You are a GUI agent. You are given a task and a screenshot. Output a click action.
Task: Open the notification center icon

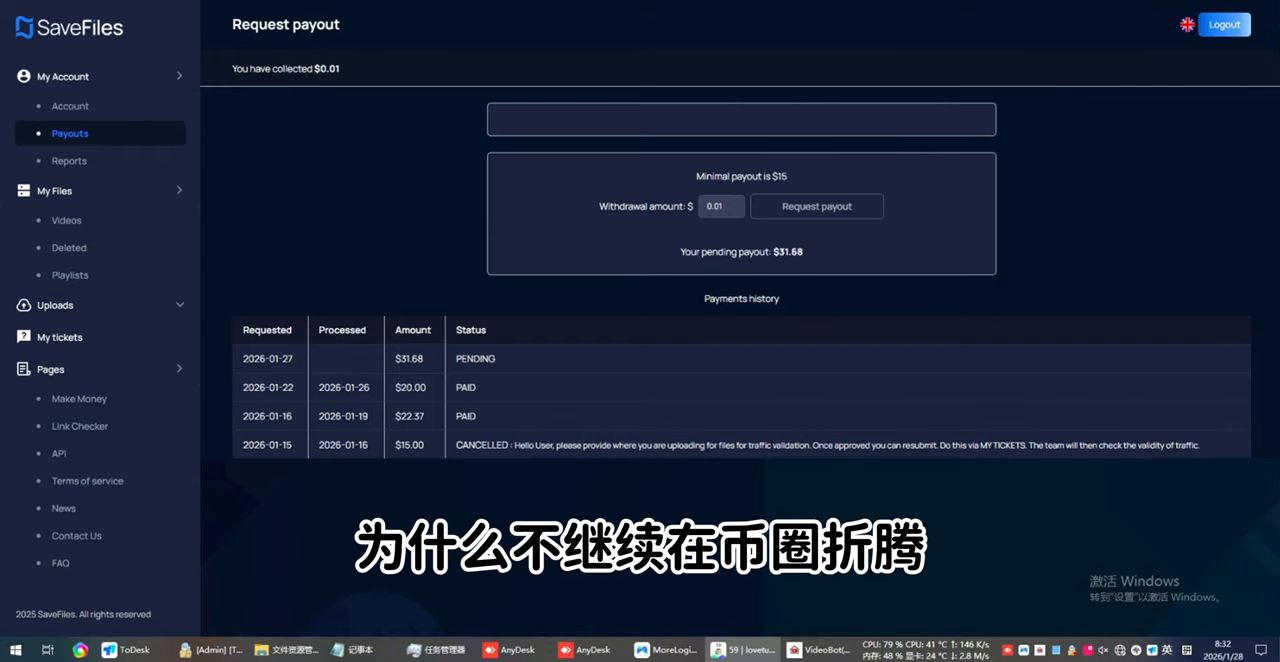tap(1261, 650)
